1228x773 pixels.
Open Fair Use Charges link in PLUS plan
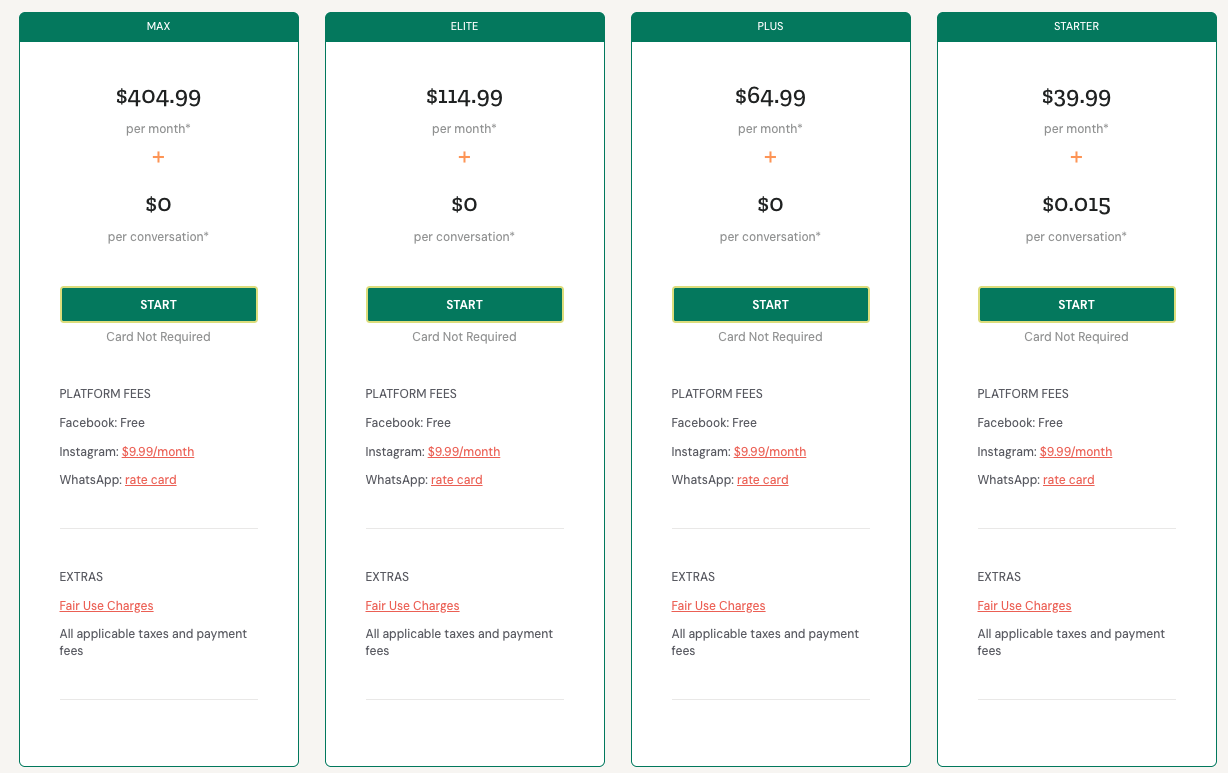click(x=718, y=606)
